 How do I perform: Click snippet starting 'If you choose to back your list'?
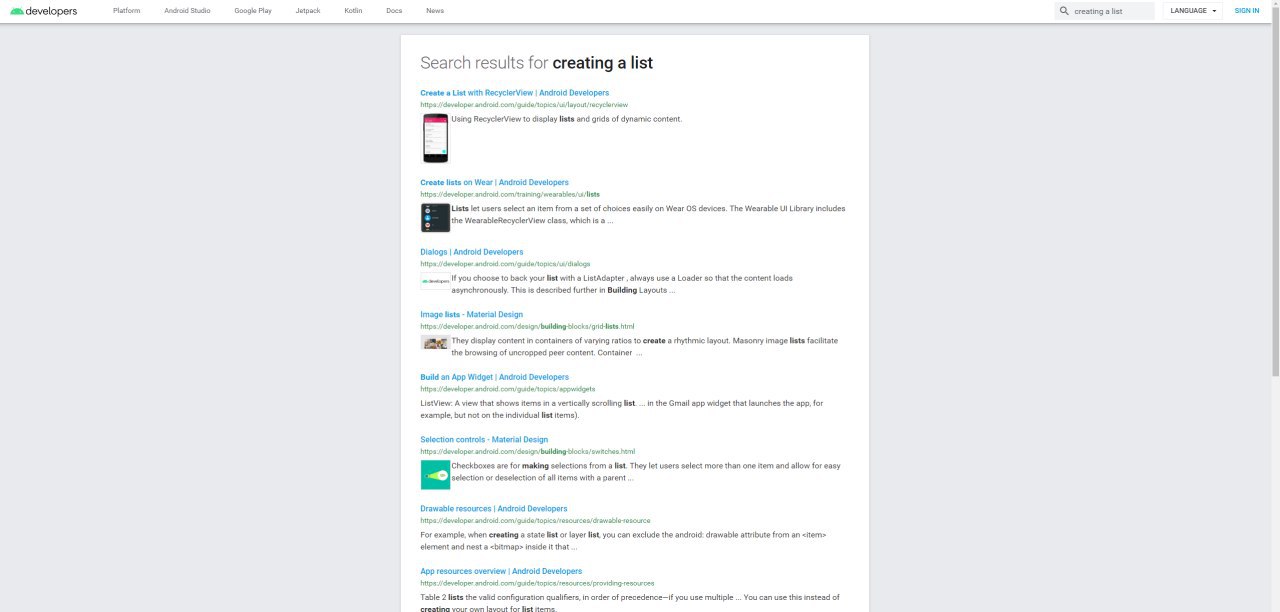pyautogui.click(x=622, y=284)
